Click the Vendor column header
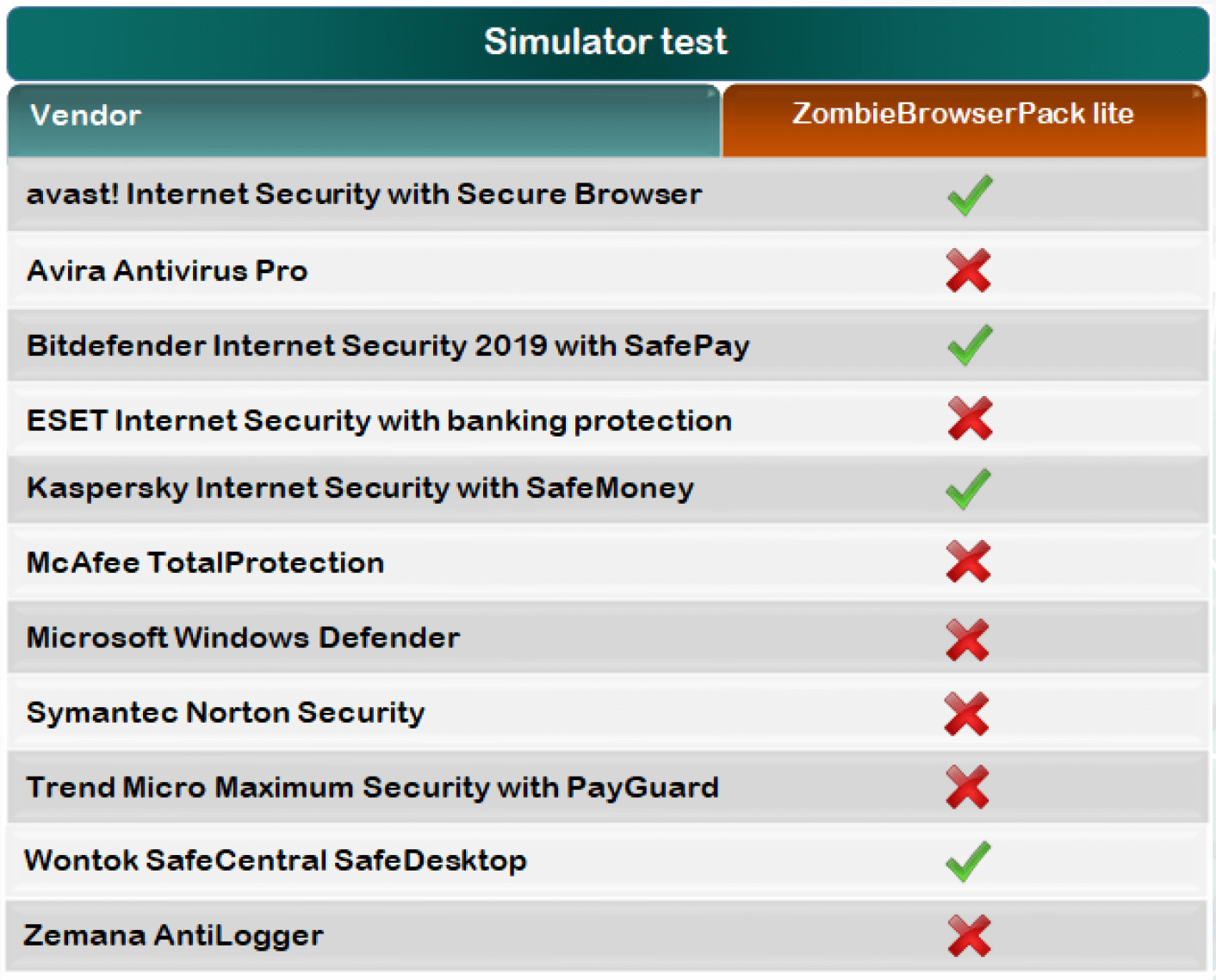Image resolution: width=1216 pixels, height=980 pixels. pos(86,115)
